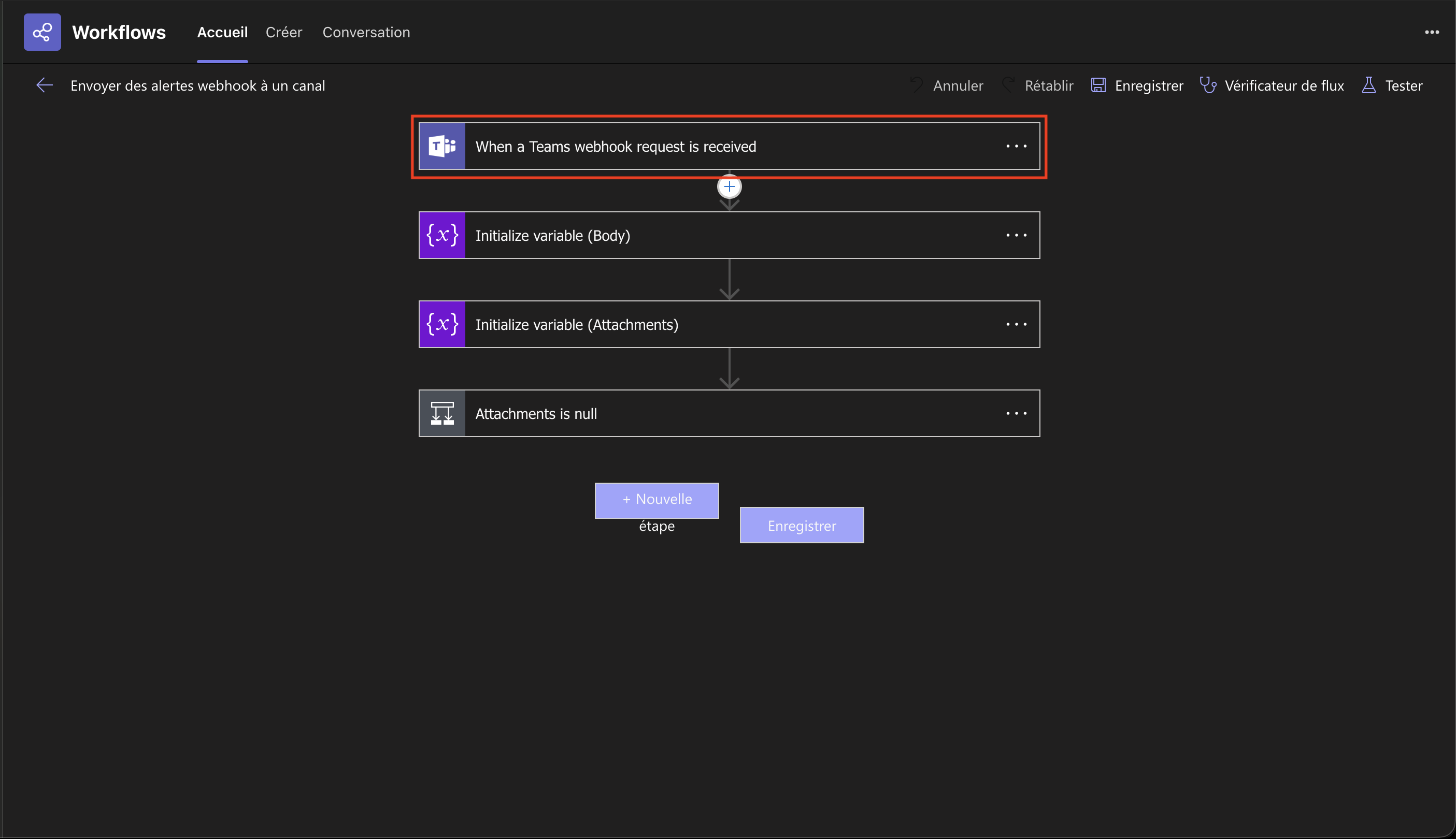Open ellipsis menu on Initialize variable (Body)
Screen dimensions: 1456x839
pyautogui.click(x=1016, y=235)
